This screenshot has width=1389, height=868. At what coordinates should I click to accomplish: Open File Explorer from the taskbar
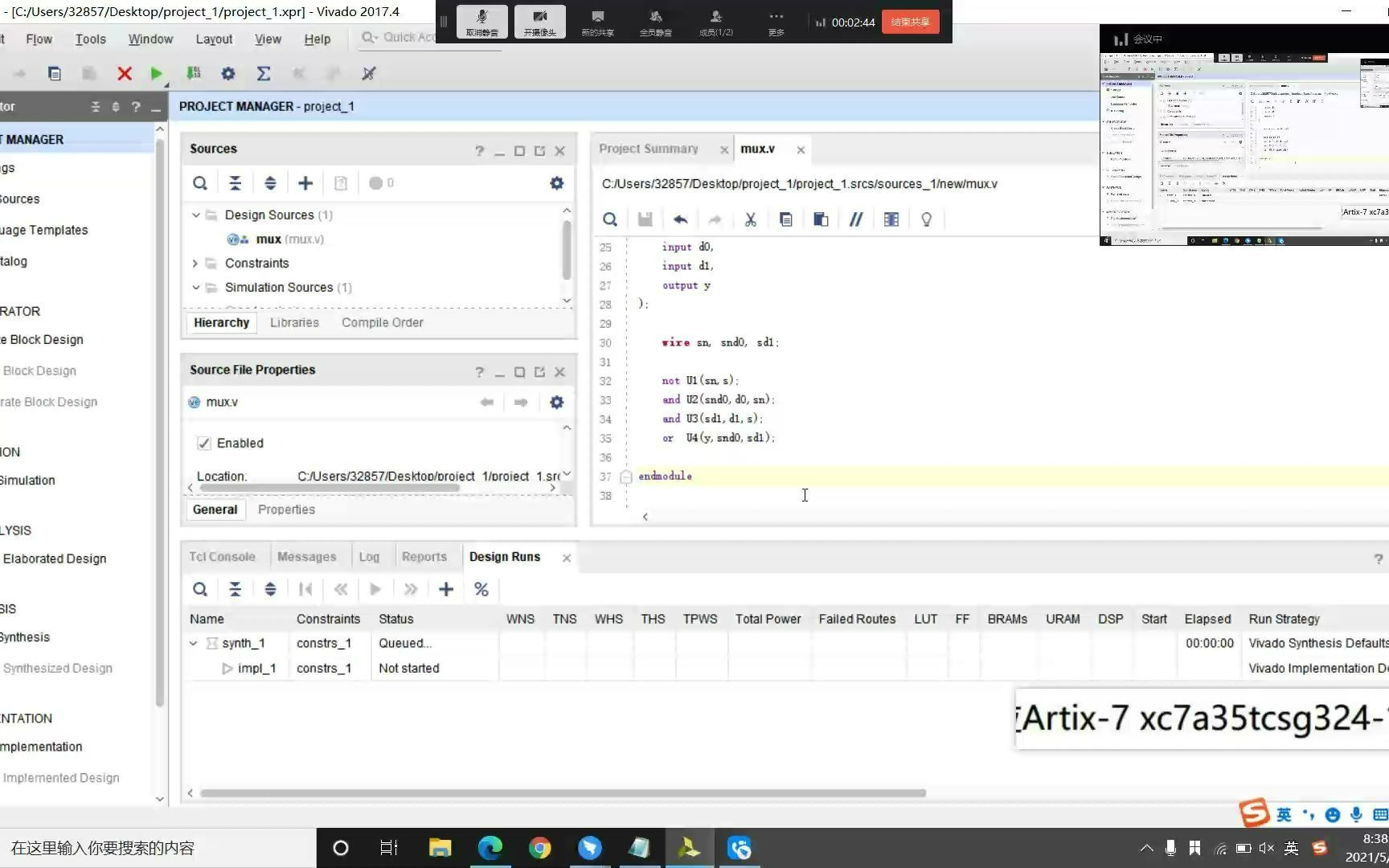(x=440, y=848)
